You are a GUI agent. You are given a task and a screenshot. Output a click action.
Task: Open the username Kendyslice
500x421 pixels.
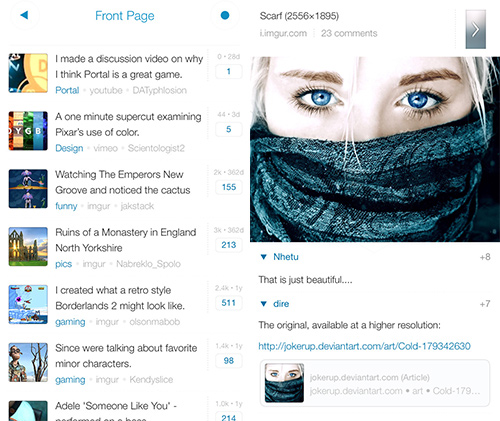point(151,380)
